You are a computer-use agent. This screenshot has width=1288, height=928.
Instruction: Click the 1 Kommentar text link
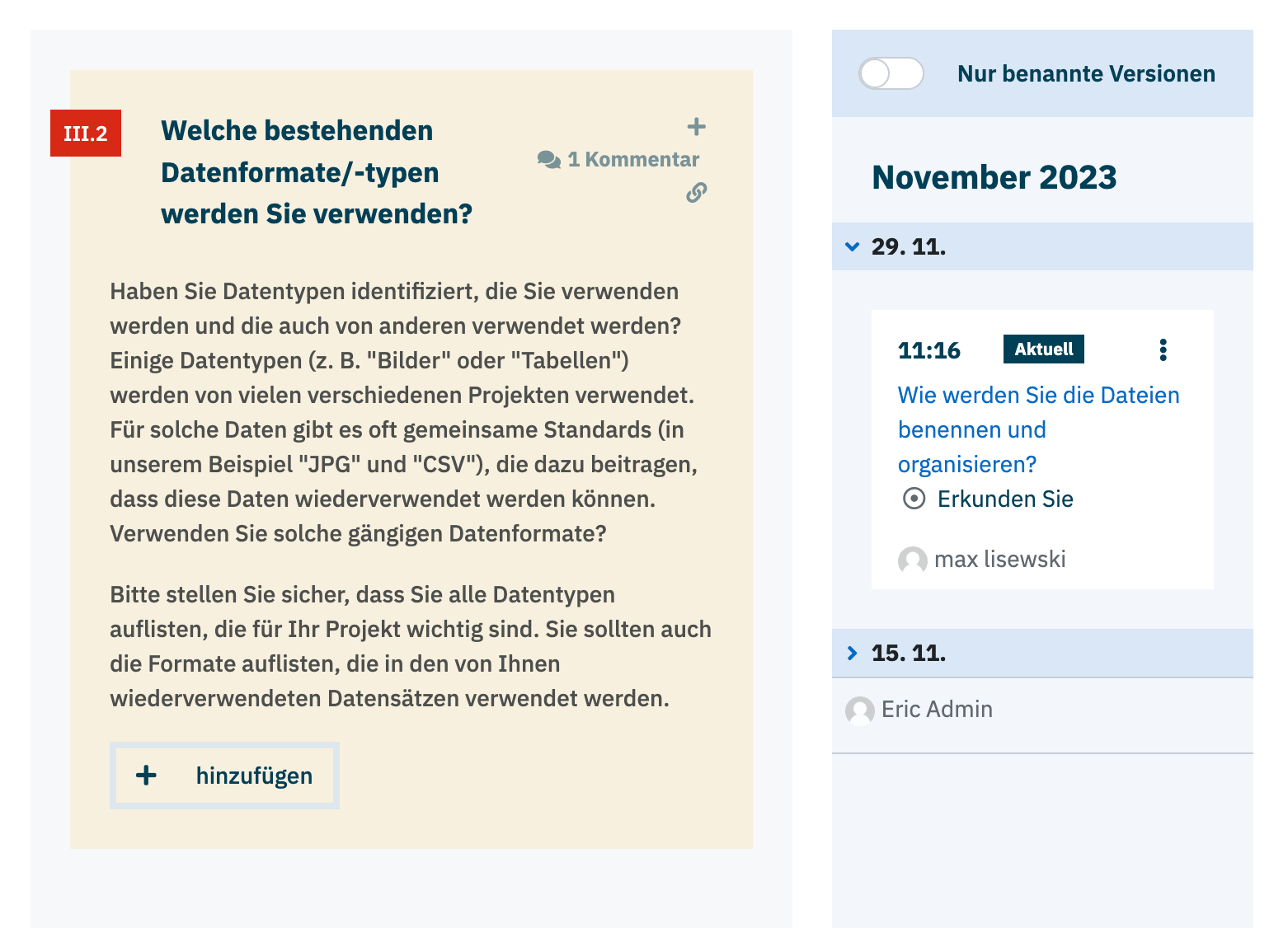(632, 160)
